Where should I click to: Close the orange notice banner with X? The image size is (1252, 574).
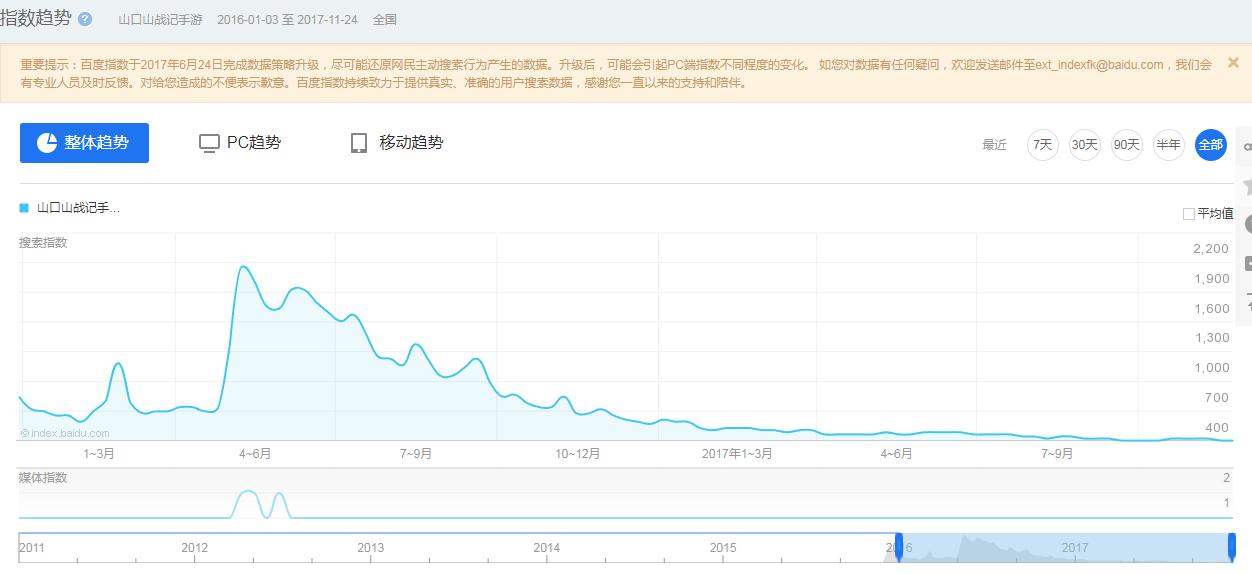tap(1233, 62)
